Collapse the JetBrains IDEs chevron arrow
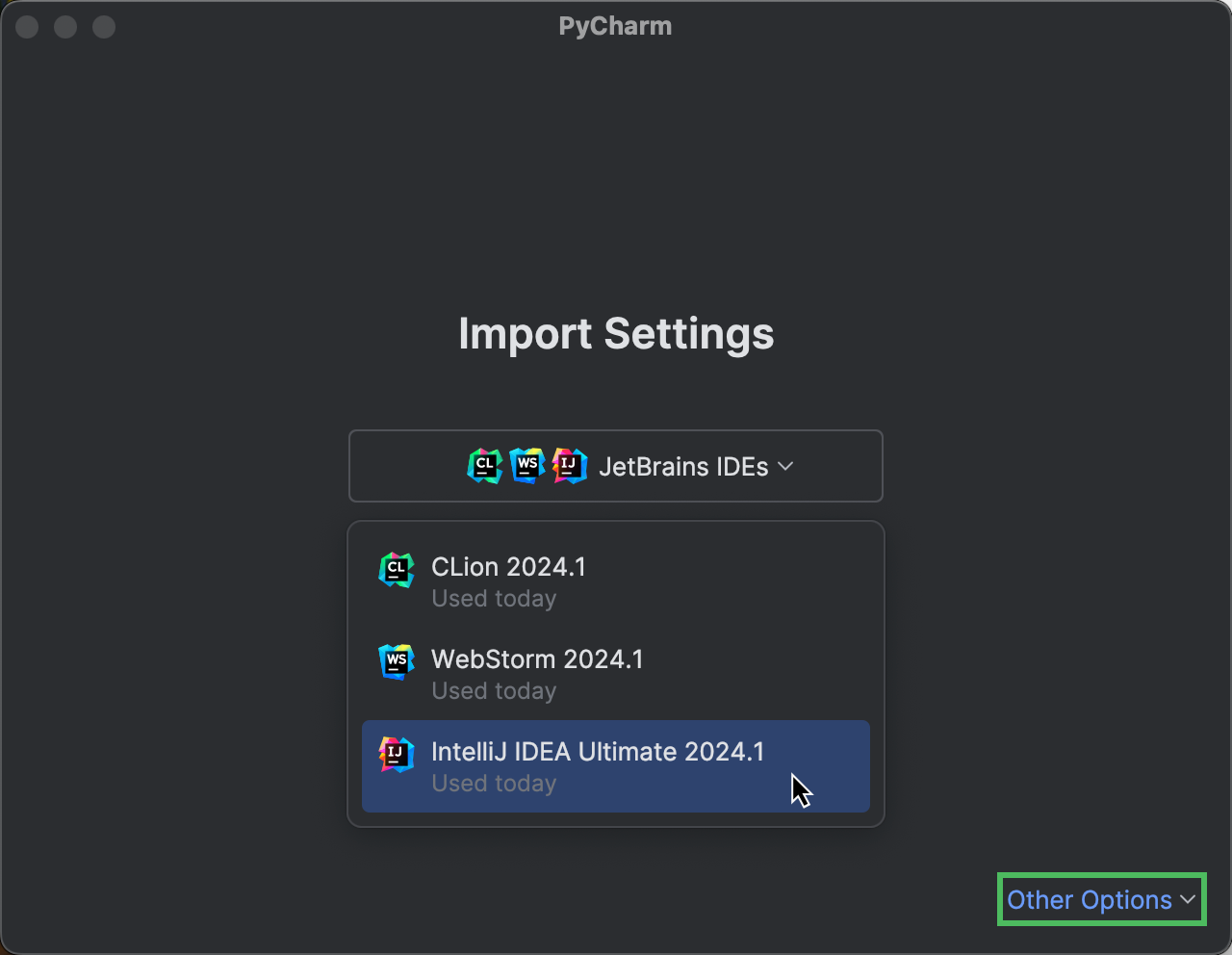The height and width of the screenshot is (955, 1232). pos(784,466)
